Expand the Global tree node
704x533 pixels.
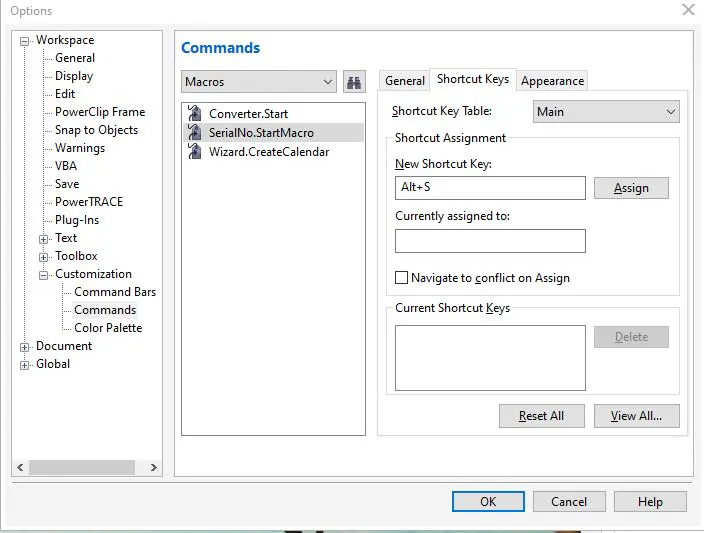24,365
